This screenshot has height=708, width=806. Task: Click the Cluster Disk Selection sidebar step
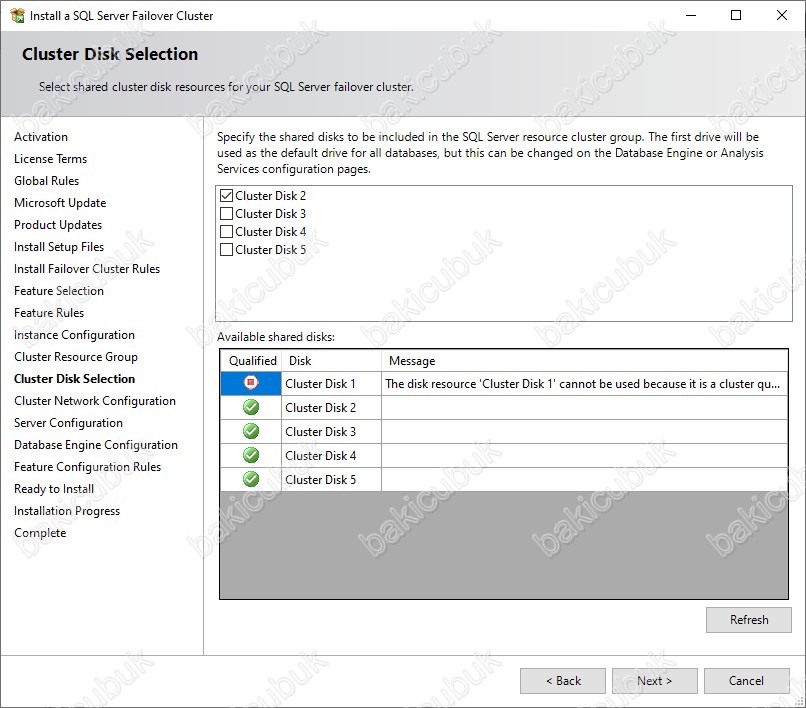pos(75,379)
